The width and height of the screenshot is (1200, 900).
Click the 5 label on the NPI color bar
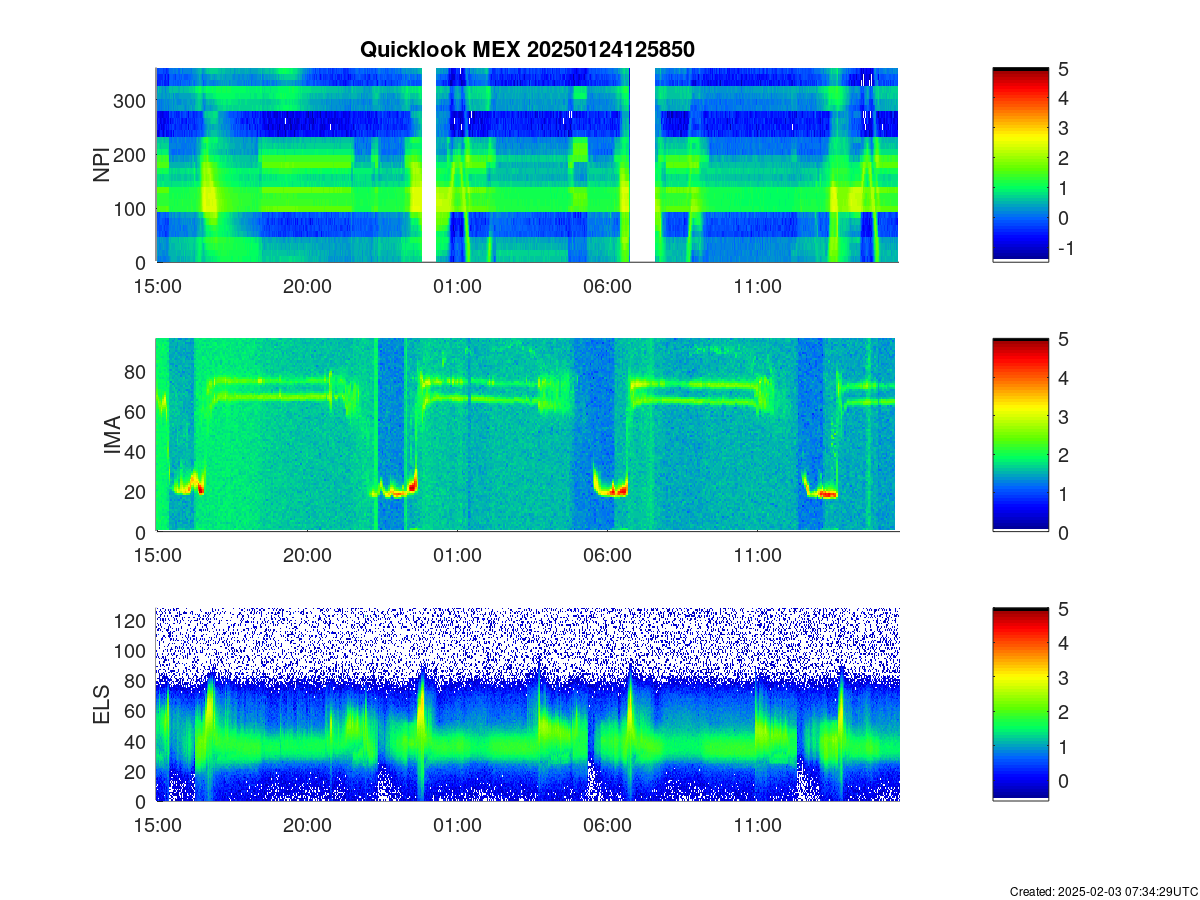click(1064, 69)
